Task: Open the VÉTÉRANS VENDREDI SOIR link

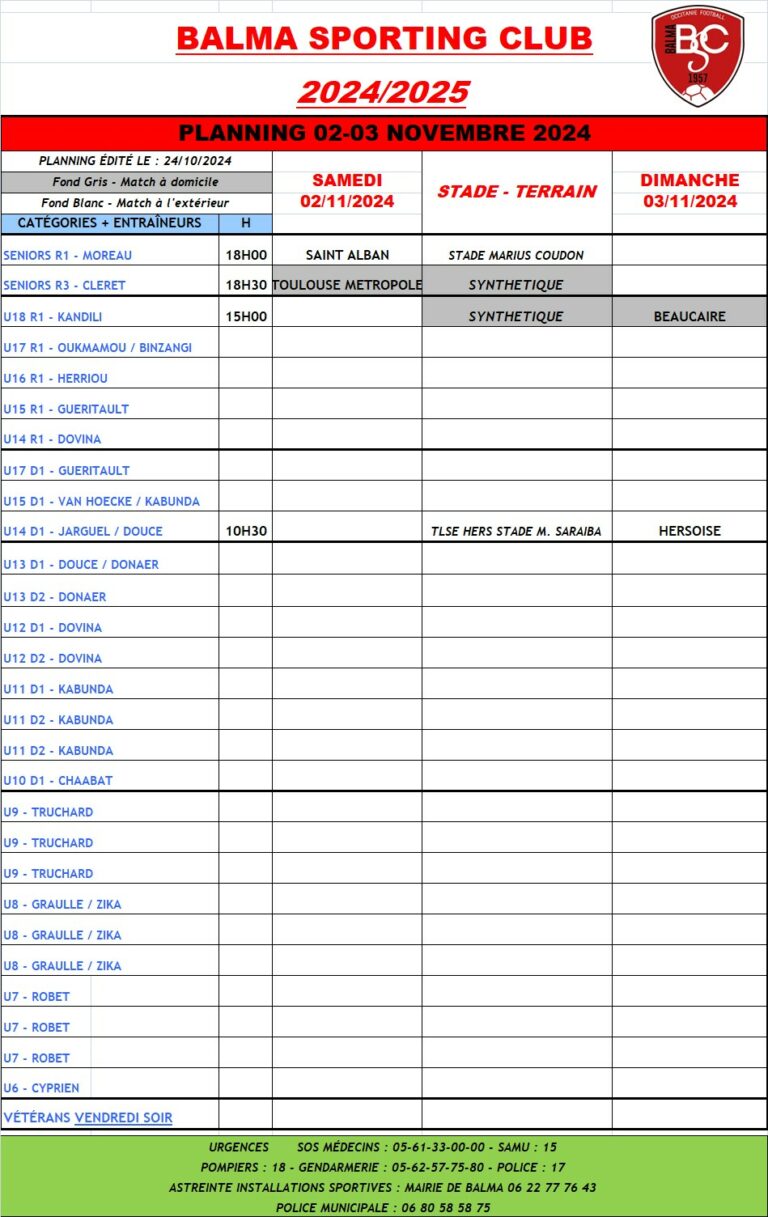Action: click(88, 1117)
